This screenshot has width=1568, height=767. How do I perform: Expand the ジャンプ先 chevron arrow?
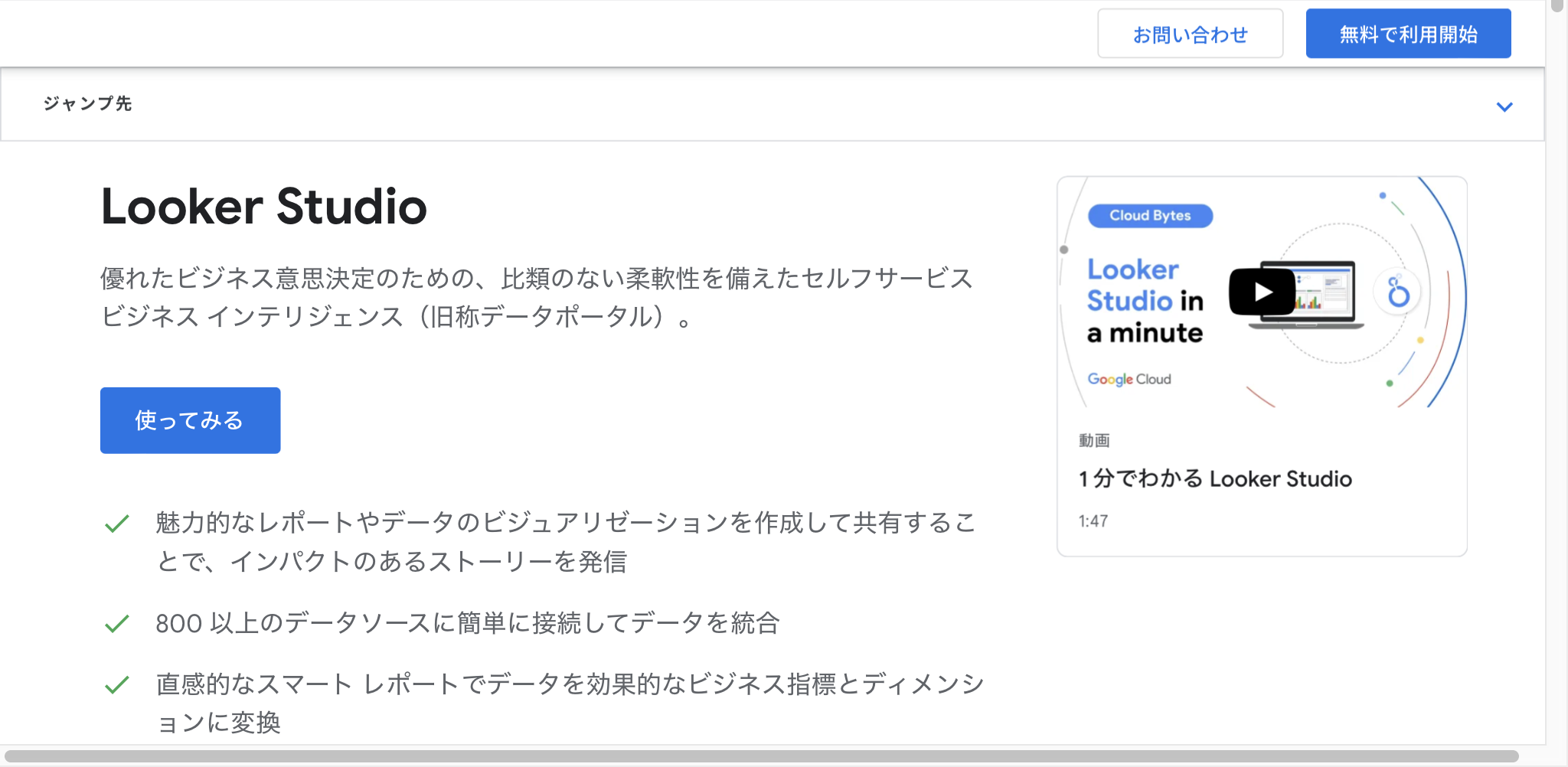click(1504, 106)
